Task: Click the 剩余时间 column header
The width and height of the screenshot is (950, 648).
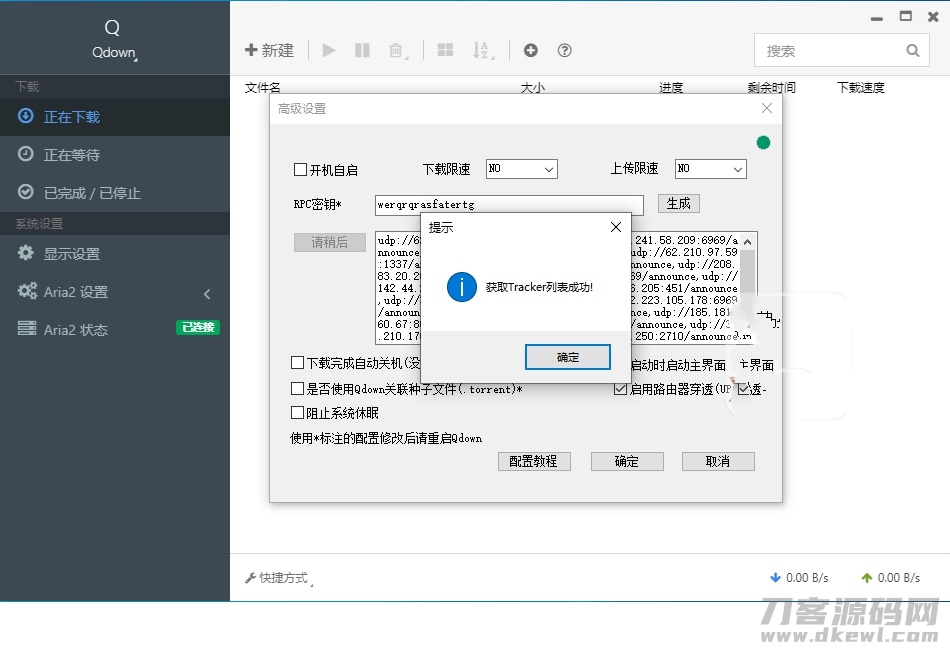Action: tap(771, 88)
